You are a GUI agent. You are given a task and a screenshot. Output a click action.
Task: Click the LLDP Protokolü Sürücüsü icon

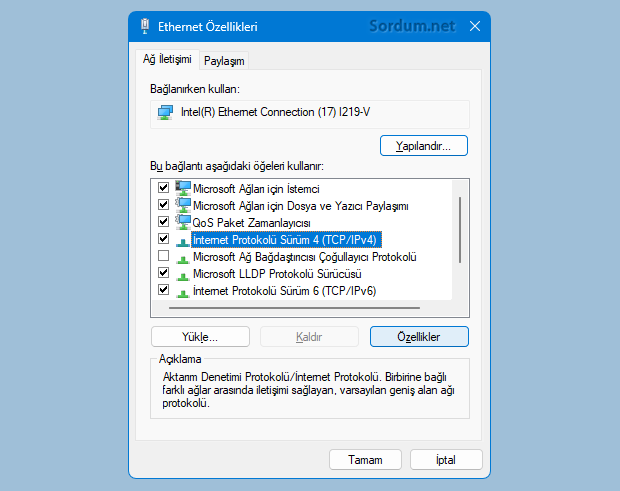183,276
